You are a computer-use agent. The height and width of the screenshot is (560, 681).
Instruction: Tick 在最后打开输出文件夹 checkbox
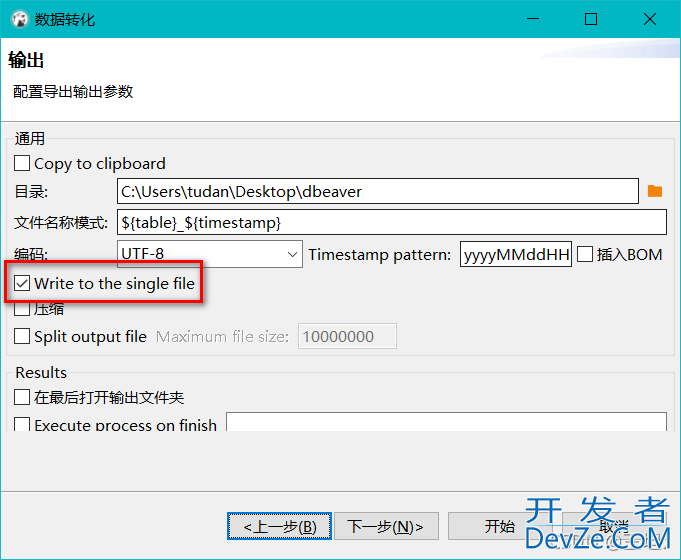click(x=22, y=397)
